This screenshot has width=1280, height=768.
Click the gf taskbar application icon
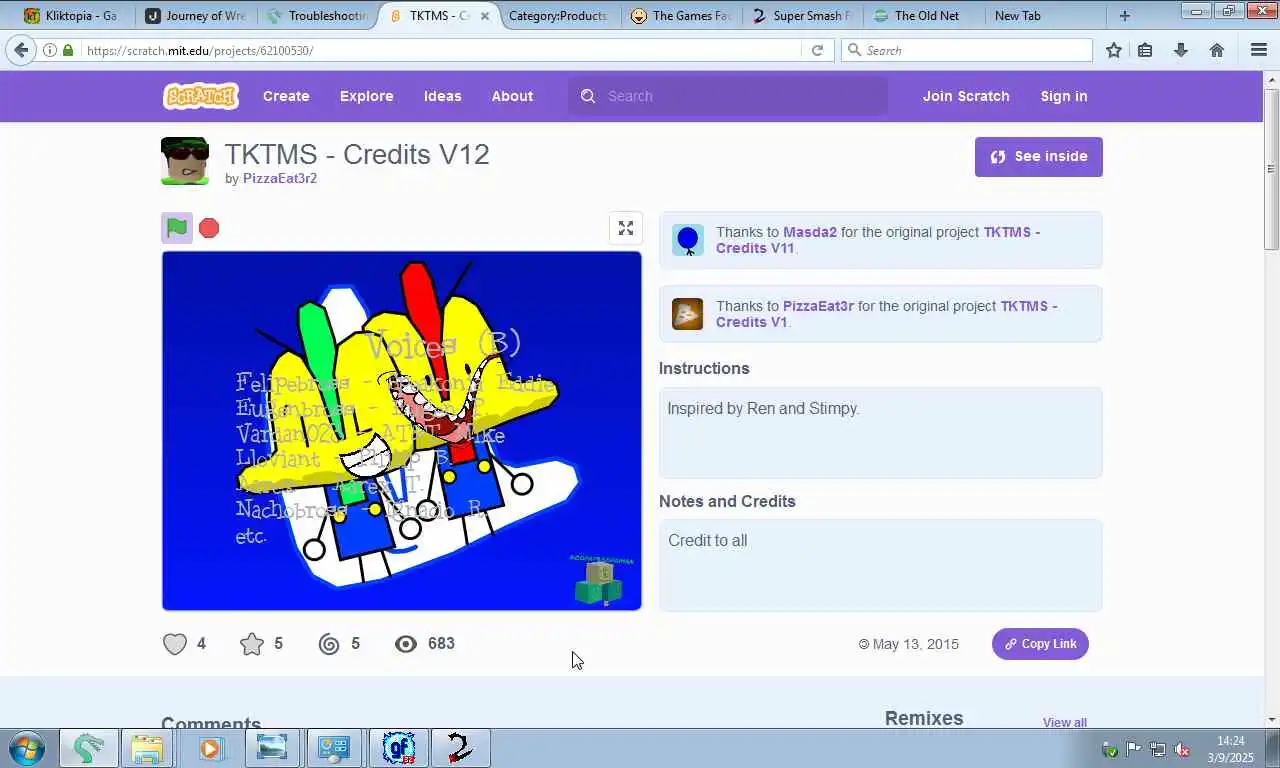(399, 748)
